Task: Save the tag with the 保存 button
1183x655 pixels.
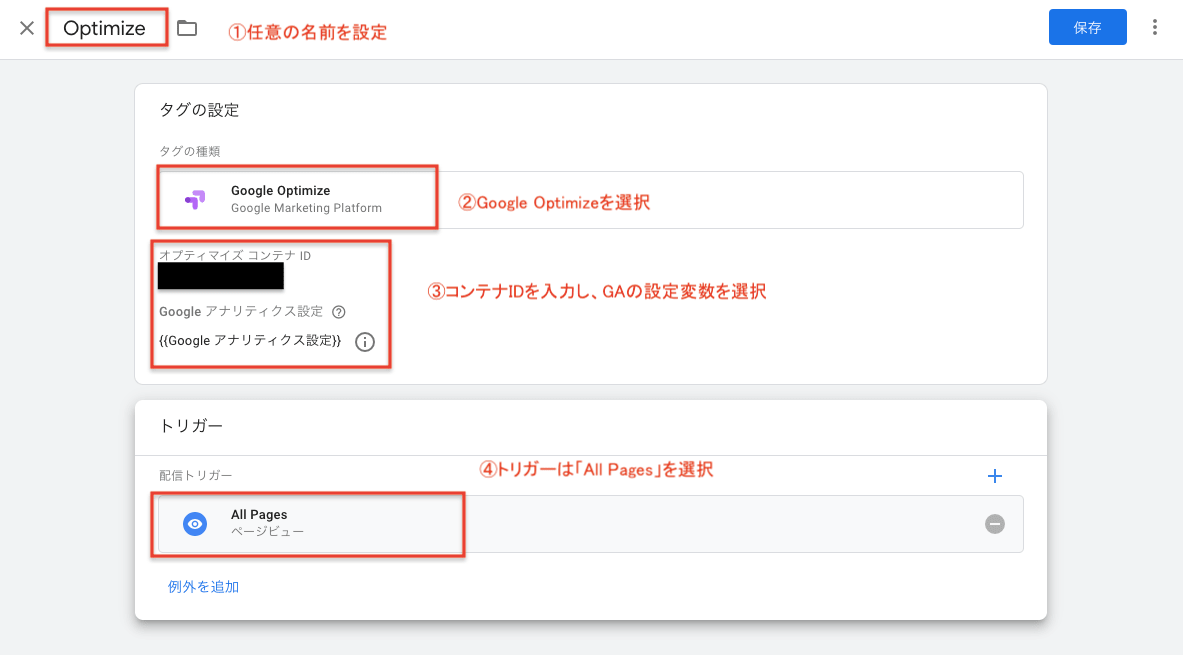Action: pos(1087,27)
